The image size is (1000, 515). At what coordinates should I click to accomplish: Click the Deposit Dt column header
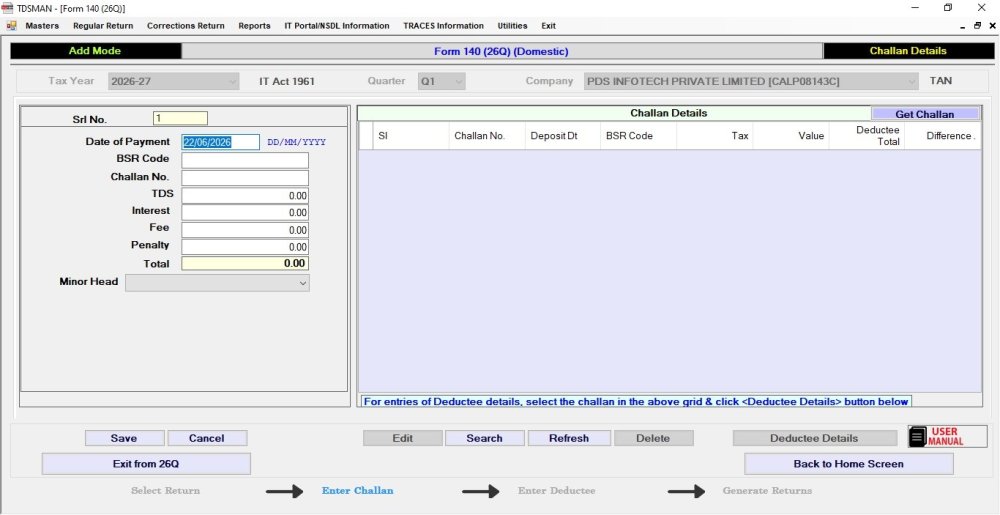tap(562, 136)
